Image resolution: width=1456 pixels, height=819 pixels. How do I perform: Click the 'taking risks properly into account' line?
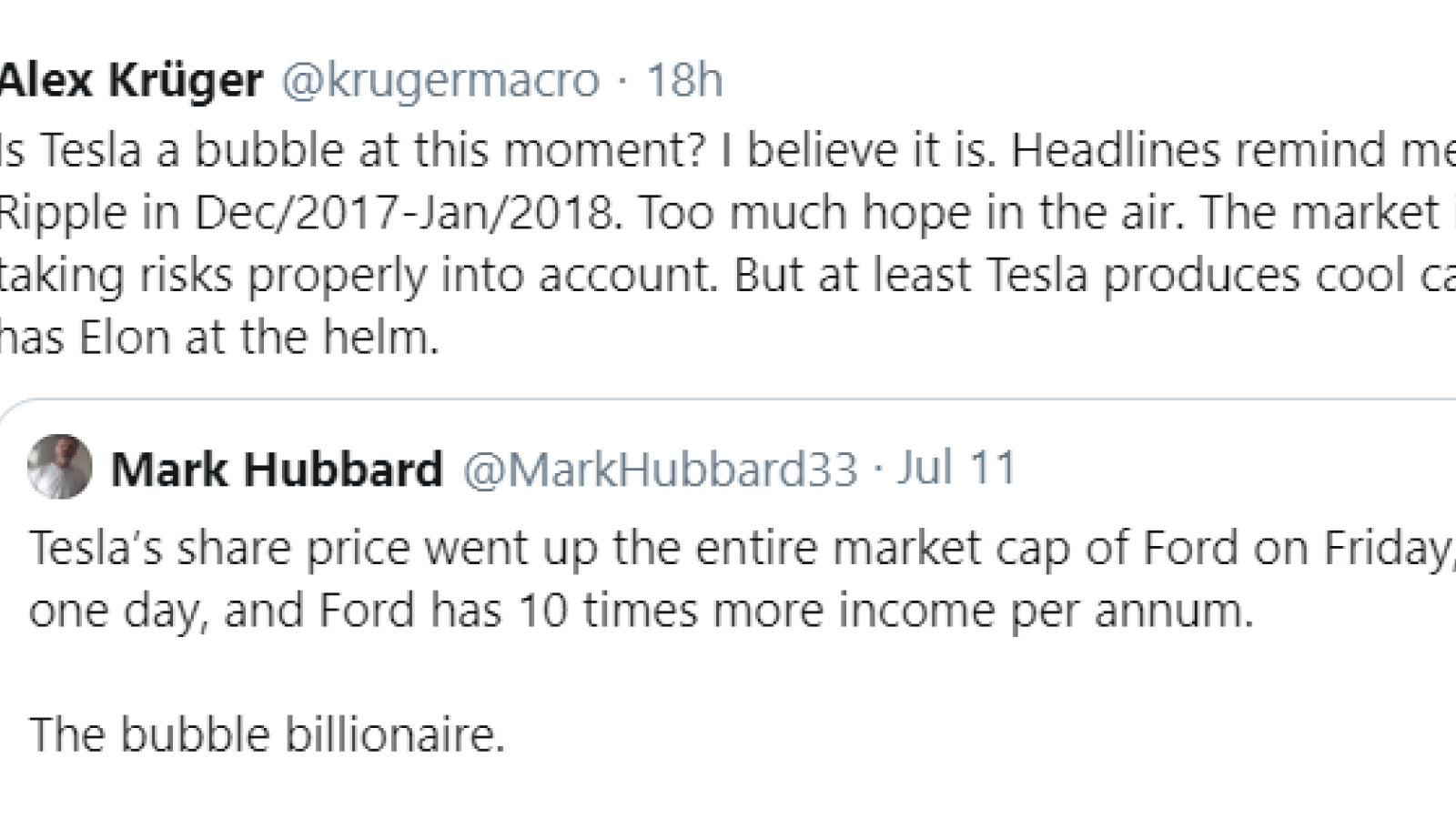click(728, 275)
